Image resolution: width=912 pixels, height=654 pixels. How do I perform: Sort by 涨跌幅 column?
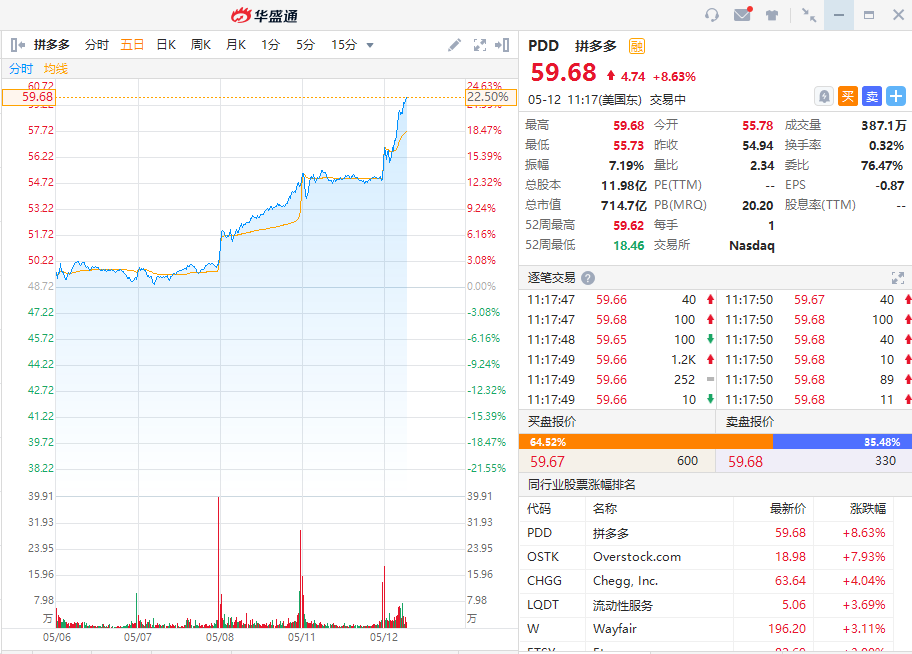[x=867, y=509]
